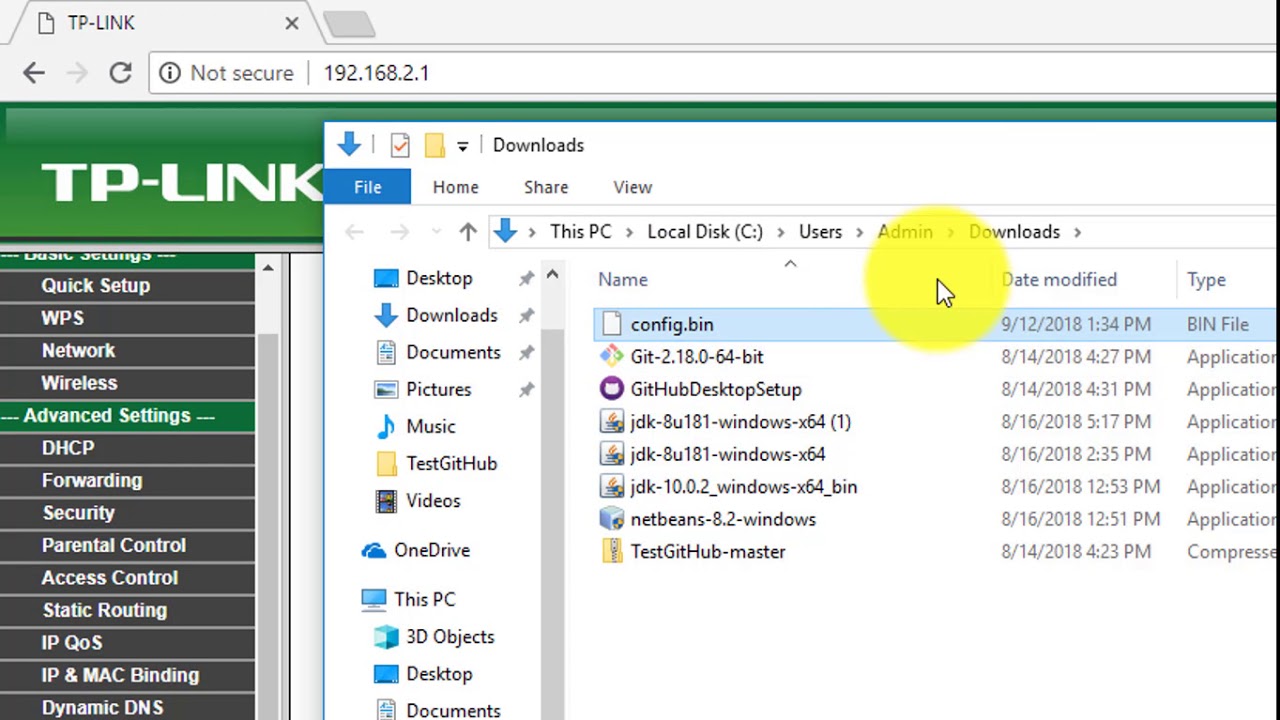Sort files by the Type column
This screenshot has width=1280, height=720.
(1206, 280)
